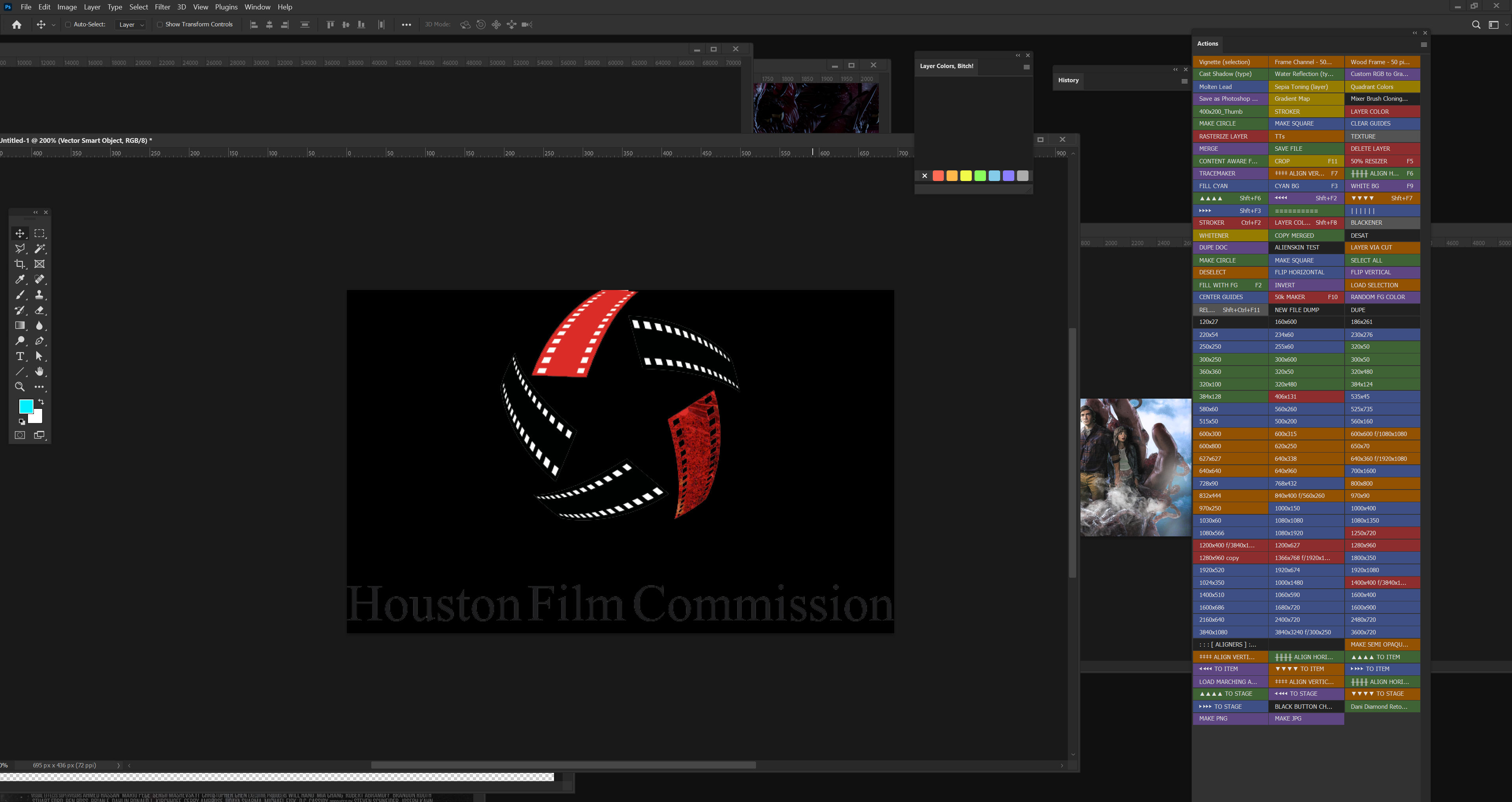Select the History Brush tool
Viewport: 1512px width, 802px height.
(20, 310)
